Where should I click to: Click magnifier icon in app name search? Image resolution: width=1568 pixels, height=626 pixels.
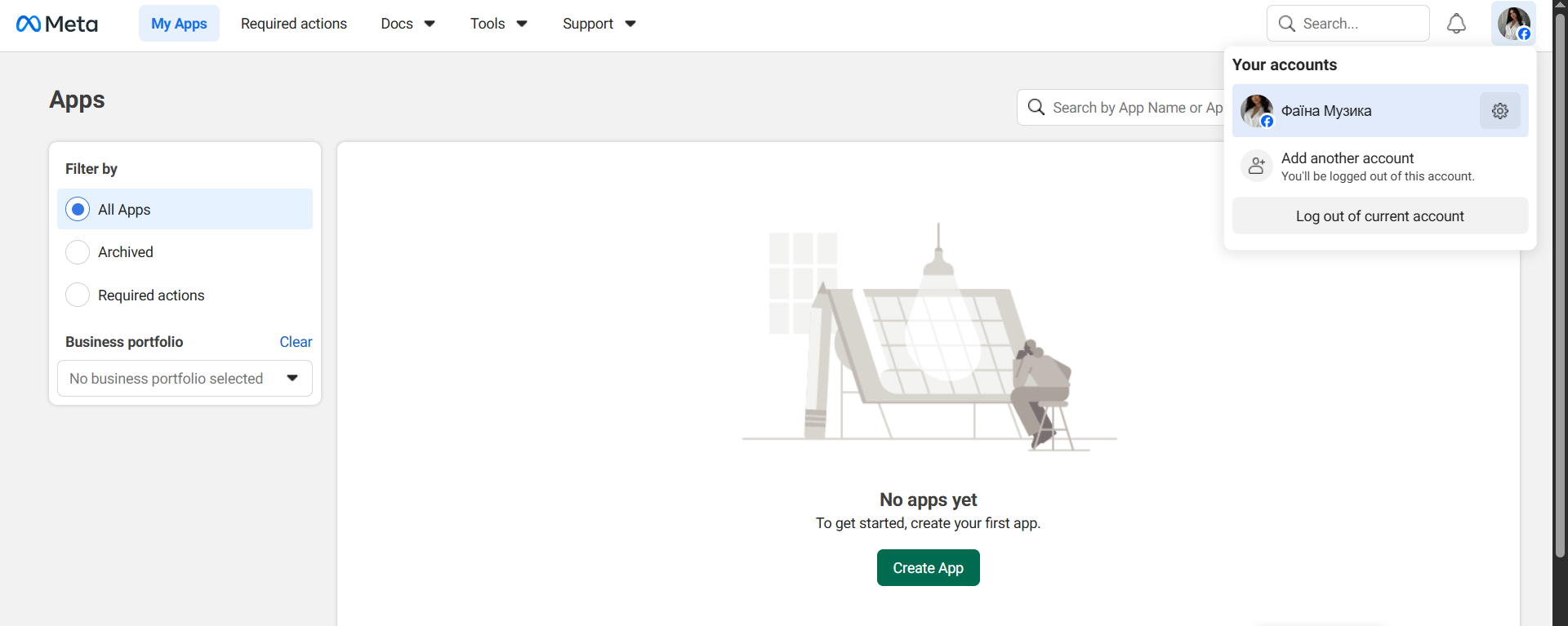pyautogui.click(x=1036, y=107)
